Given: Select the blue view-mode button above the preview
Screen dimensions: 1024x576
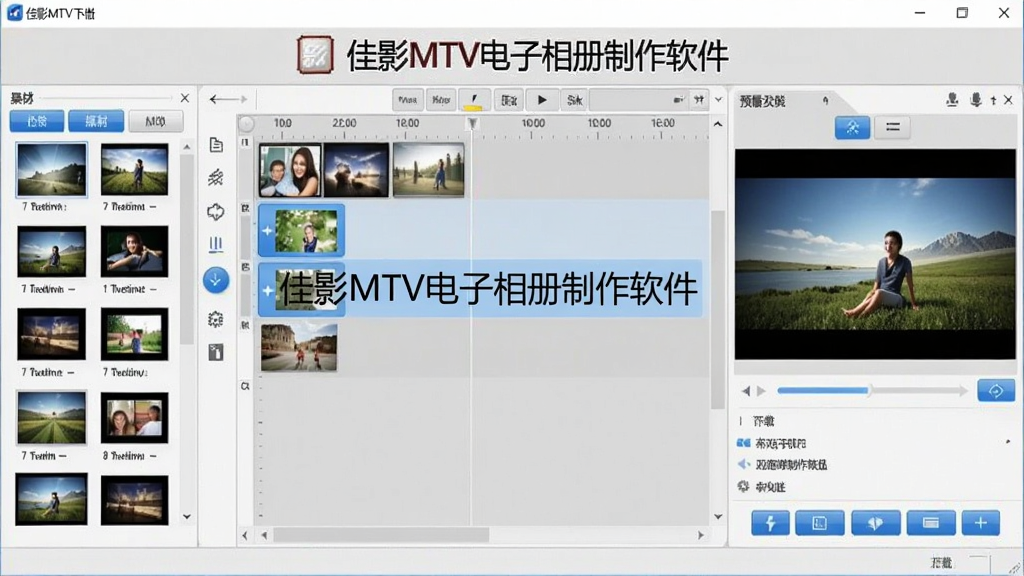Looking at the screenshot, I should [x=852, y=127].
